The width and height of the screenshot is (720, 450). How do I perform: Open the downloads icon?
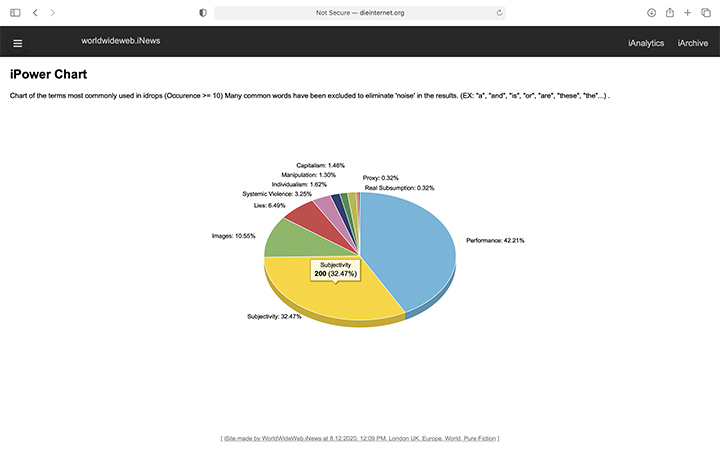click(x=651, y=13)
